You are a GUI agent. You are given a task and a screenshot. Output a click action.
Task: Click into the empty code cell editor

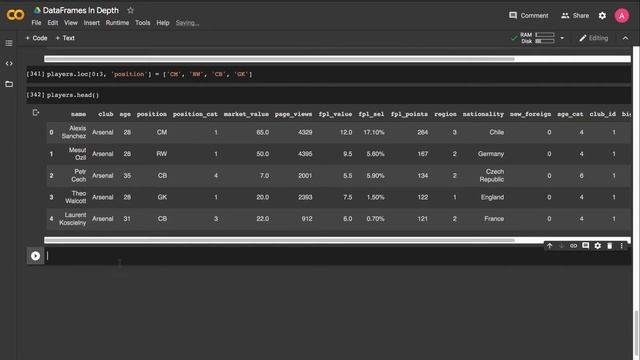point(338,256)
